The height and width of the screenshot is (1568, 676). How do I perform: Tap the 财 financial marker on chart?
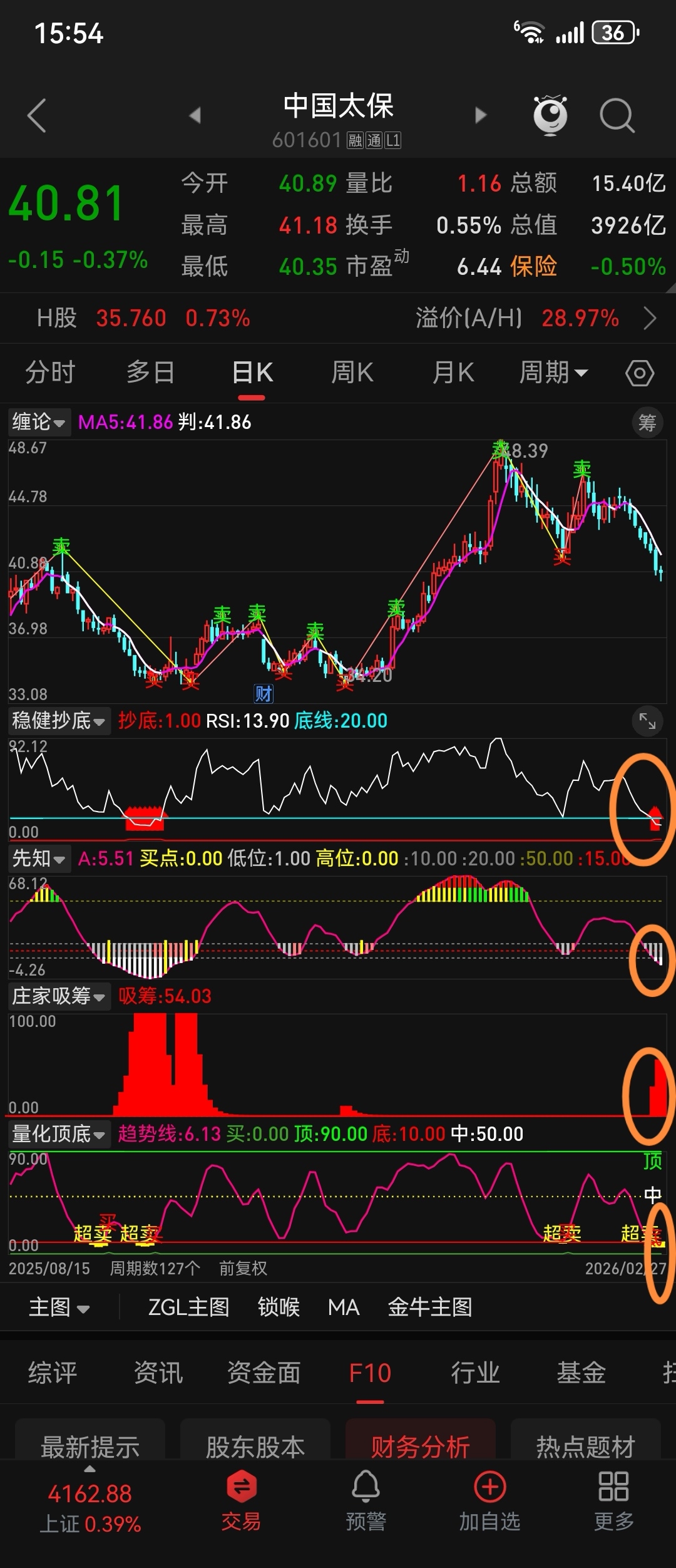[x=264, y=694]
